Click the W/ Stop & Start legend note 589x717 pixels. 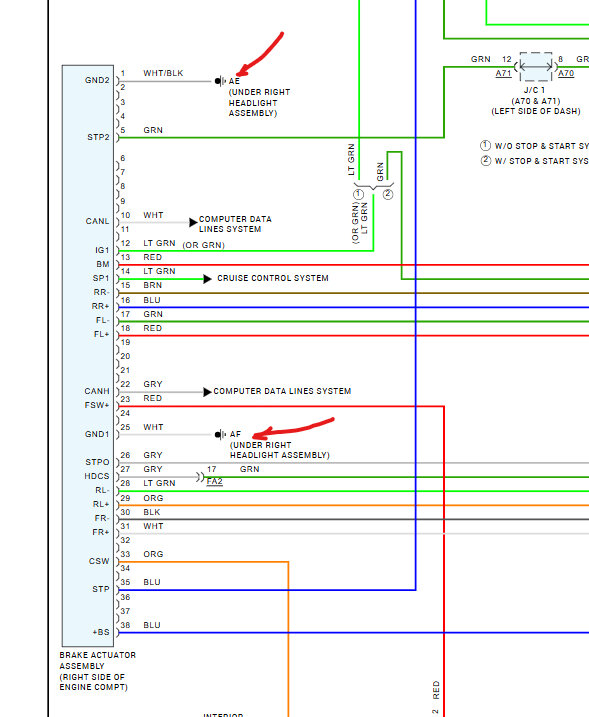(534, 161)
